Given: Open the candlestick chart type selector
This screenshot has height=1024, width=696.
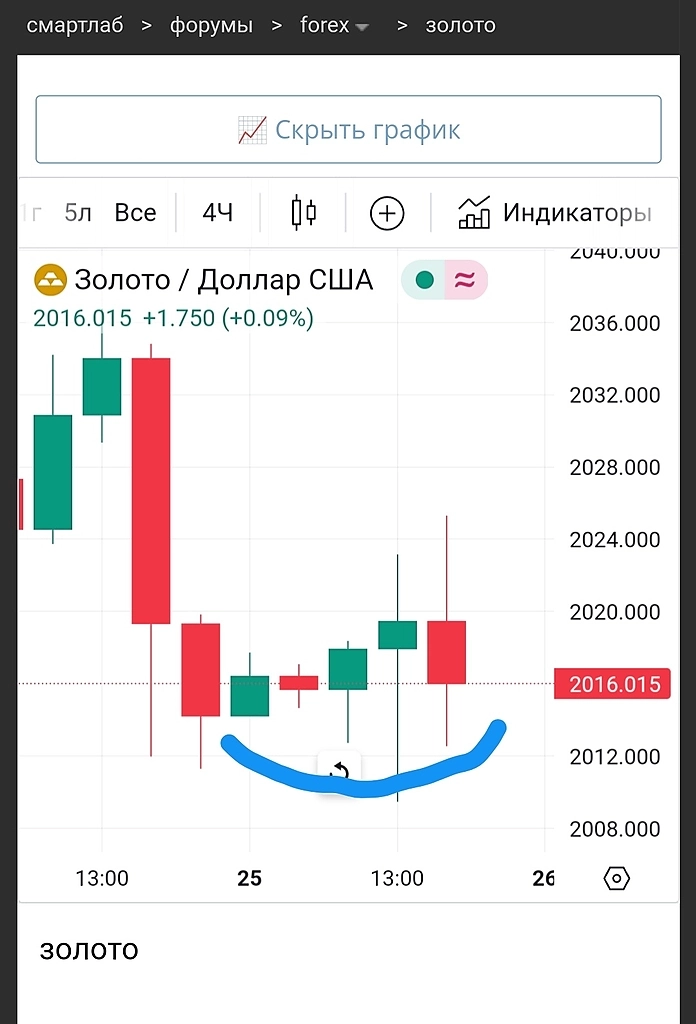Looking at the screenshot, I should [x=304, y=212].
